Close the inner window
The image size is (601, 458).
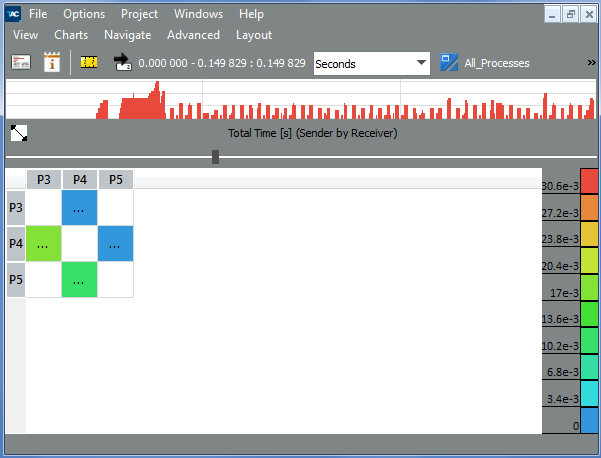tap(589, 15)
